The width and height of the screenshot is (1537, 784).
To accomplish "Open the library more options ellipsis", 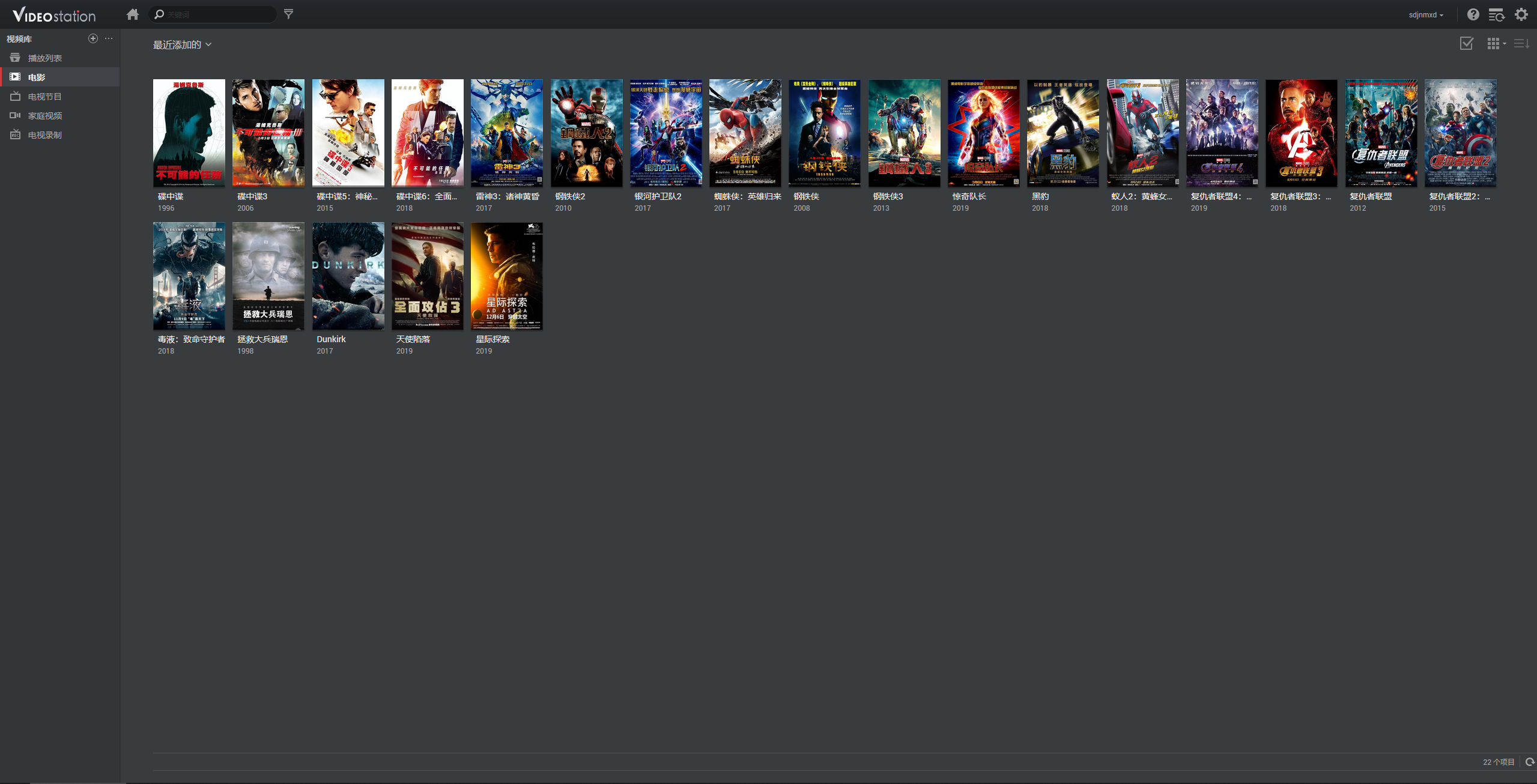I will click(x=109, y=38).
